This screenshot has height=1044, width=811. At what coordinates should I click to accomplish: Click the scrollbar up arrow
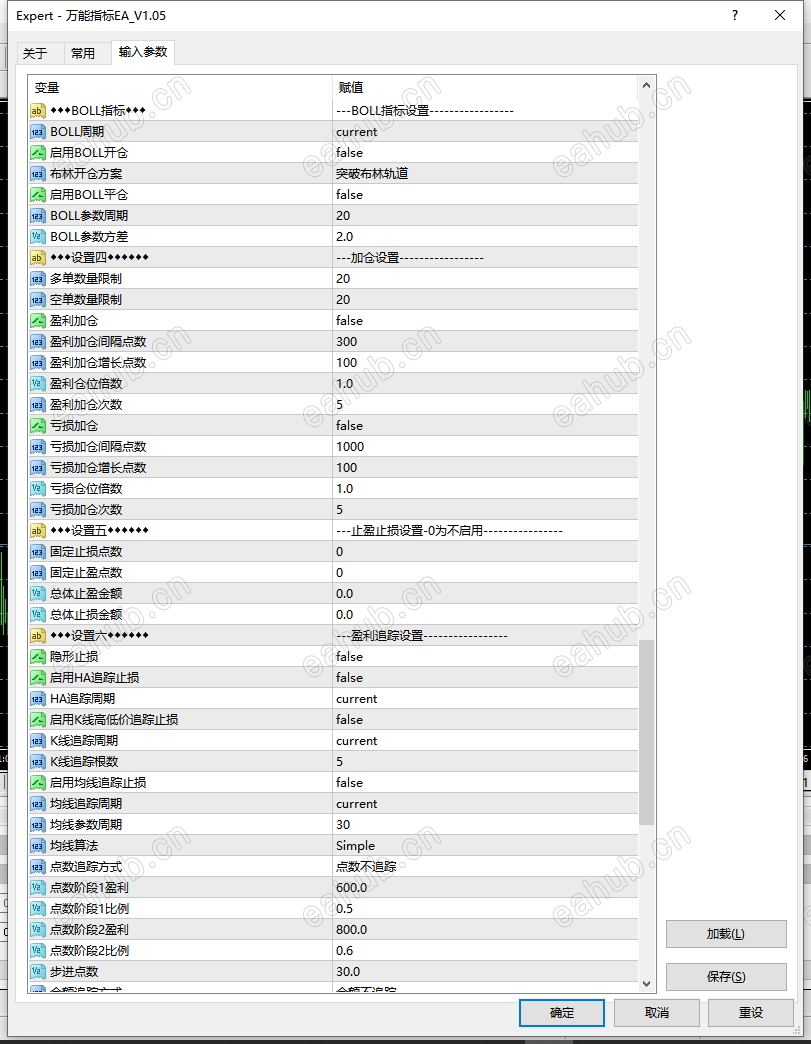pyautogui.click(x=646, y=85)
